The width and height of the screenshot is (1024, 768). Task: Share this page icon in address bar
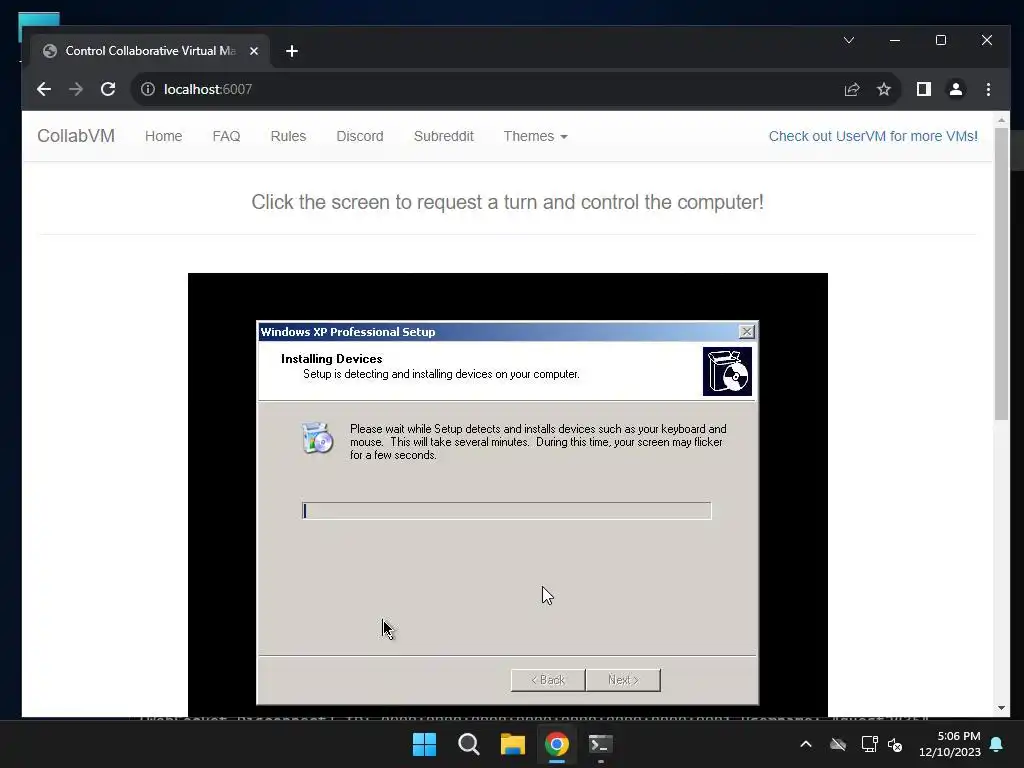pyautogui.click(x=852, y=89)
